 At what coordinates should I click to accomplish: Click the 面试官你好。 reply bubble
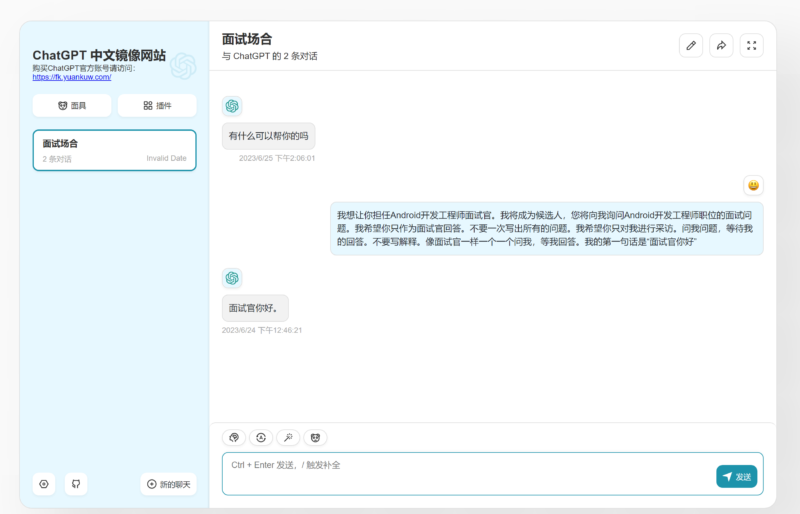[255, 308]
